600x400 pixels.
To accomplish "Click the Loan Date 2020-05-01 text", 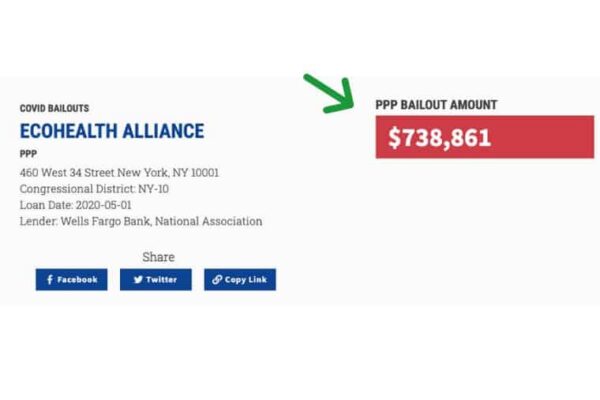I will [75, 205].
